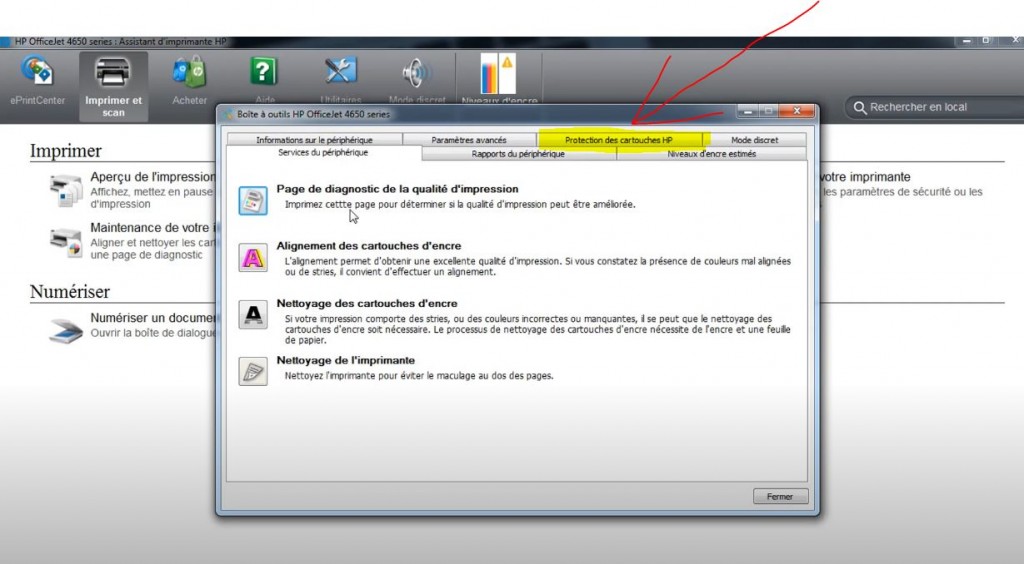Close the Boîte à outils dialog
Viewport: 1024px width, 564px height.
(x=796, y=112)
